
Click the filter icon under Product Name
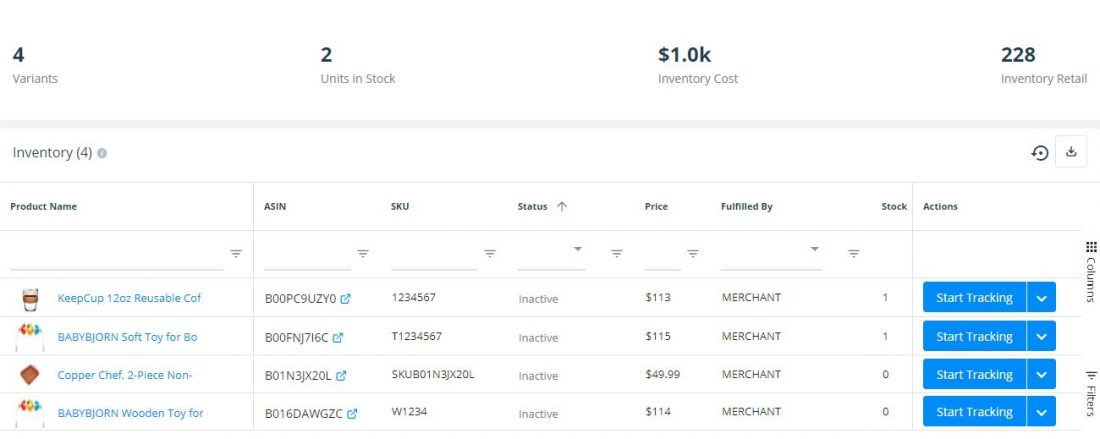point(236,254)
